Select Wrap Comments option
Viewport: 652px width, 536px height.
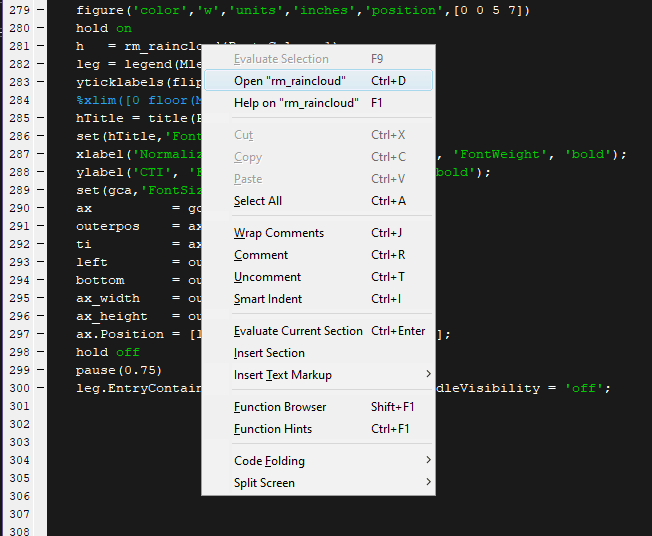[279, 233]
